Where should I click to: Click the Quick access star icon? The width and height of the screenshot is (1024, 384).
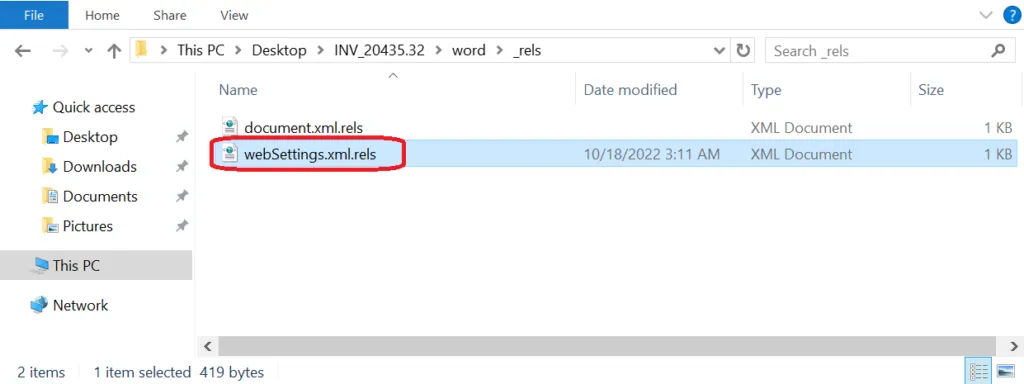[x=40, y=107]
